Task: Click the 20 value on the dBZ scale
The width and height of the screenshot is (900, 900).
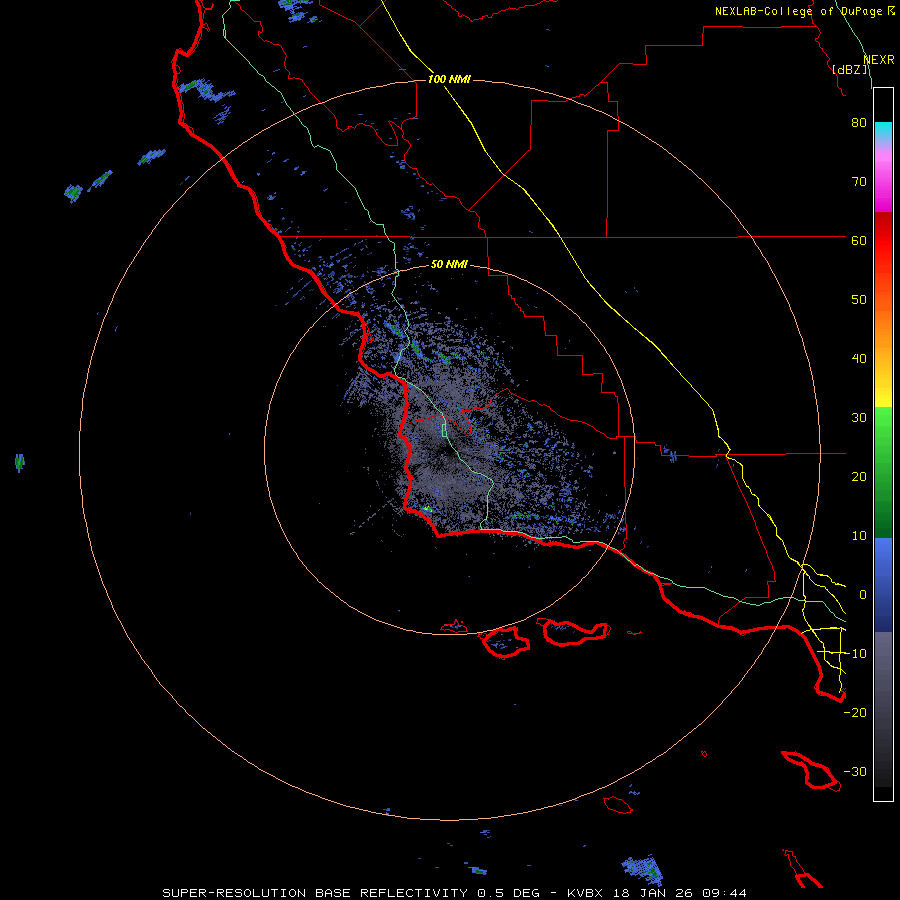Action: 859,477
